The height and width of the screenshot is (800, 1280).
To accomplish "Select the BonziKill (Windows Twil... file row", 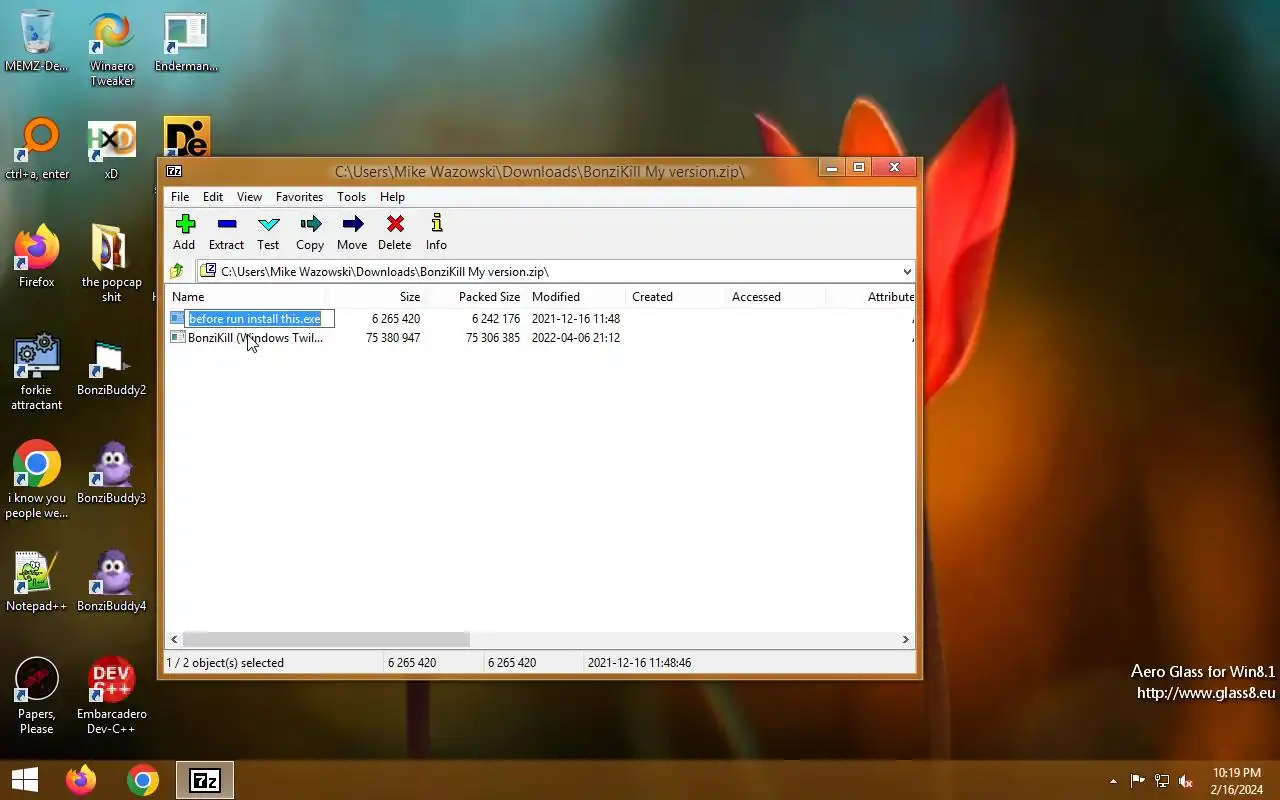I will click(540, 338).
